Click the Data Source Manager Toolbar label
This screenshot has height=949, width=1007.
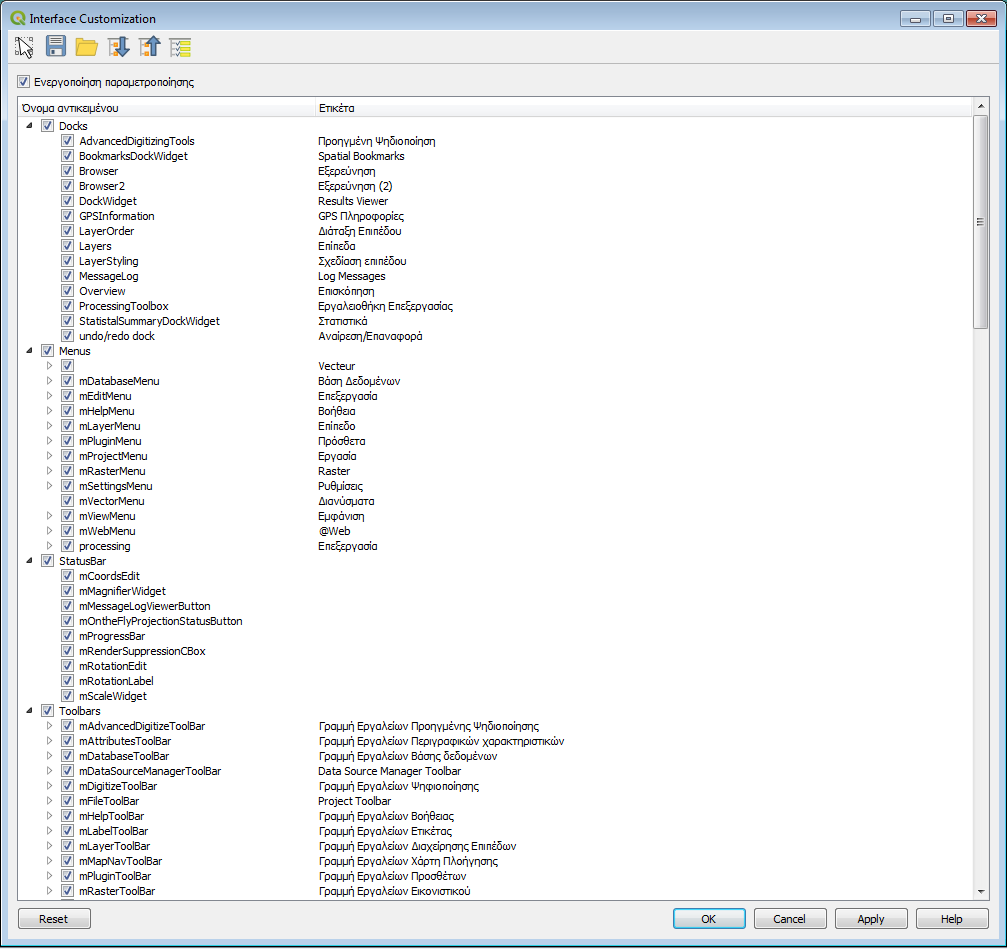click(x=389, y=771)
